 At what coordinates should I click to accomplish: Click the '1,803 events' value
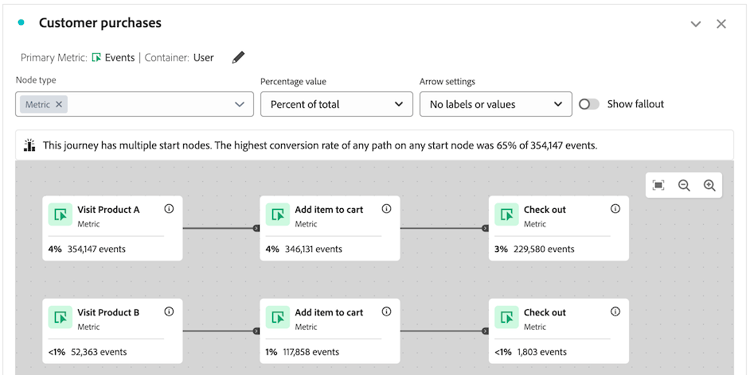pos(542,352)
